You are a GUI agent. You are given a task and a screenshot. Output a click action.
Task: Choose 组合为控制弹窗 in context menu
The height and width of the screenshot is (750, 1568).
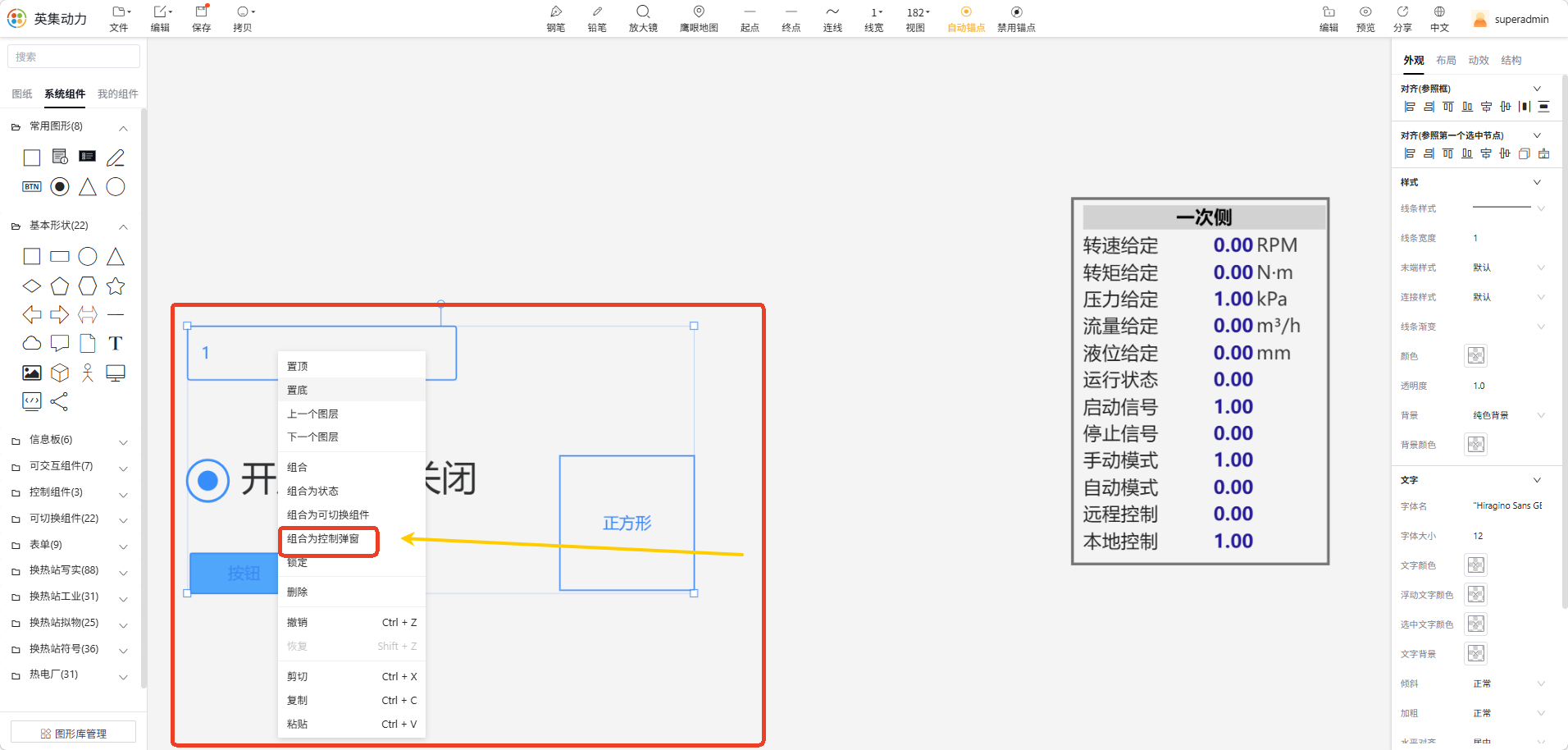pos(352,539)
